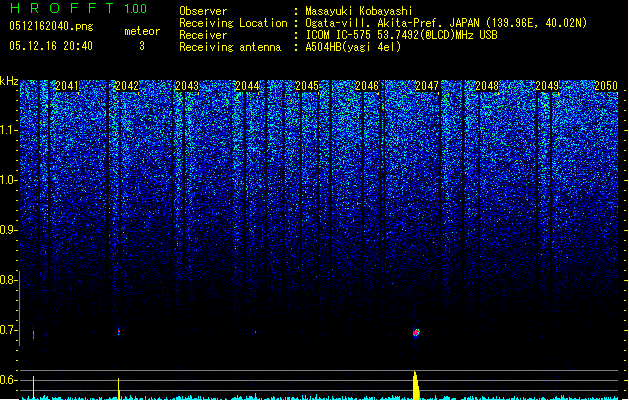The image size is (629, 400).
Task: Click the antenna A504HB(yagi 4el) text
Action: pyautogui.click(x=353, y=47)
